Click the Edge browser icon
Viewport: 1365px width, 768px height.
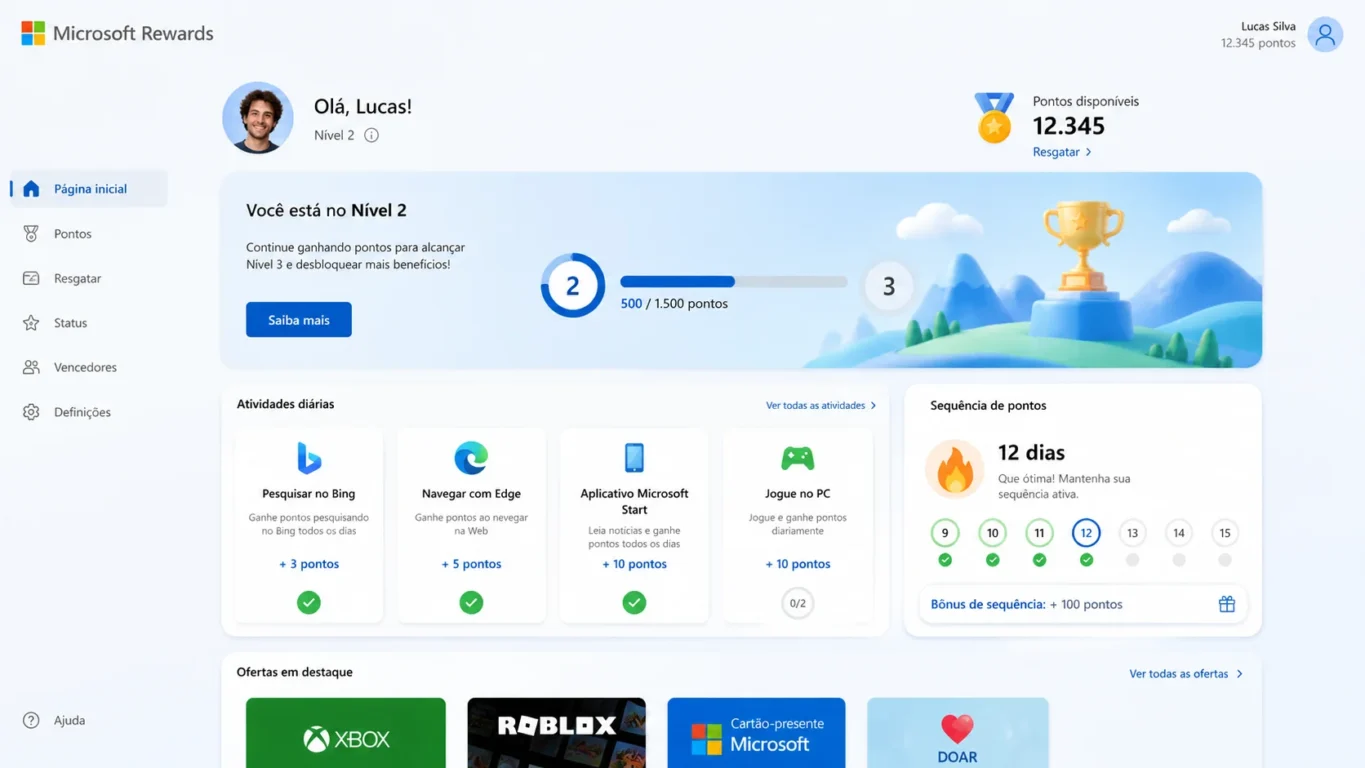(471, 458)
